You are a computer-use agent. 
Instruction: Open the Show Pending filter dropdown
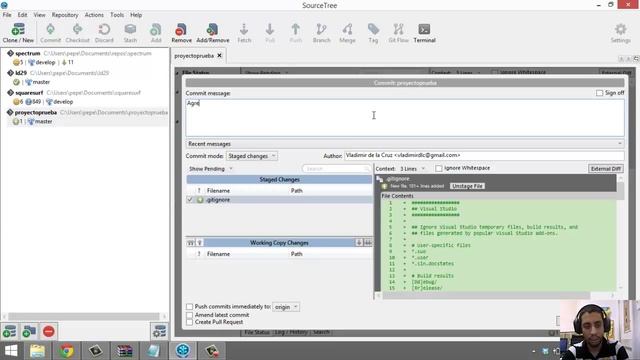tap(211, 169)
